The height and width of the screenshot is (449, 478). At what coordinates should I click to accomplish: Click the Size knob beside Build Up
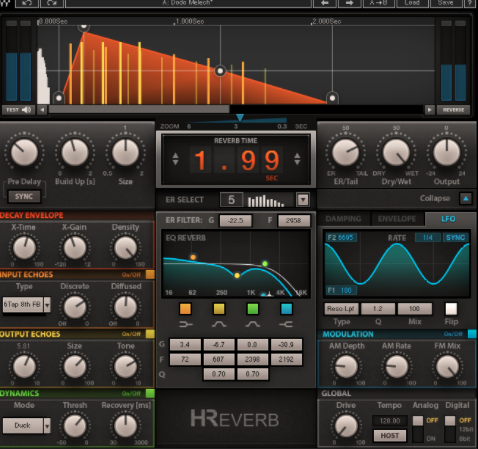click(x=125, y=152)
